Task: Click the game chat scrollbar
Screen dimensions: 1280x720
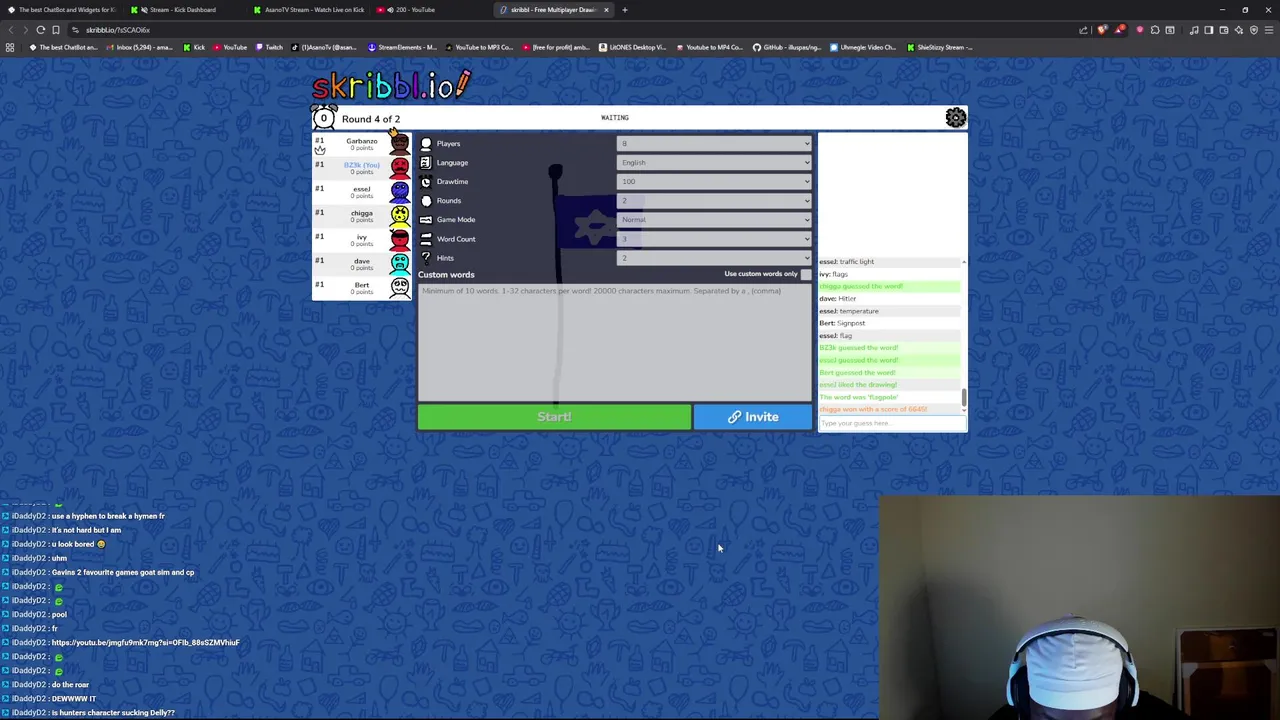Action: point(964,398)
